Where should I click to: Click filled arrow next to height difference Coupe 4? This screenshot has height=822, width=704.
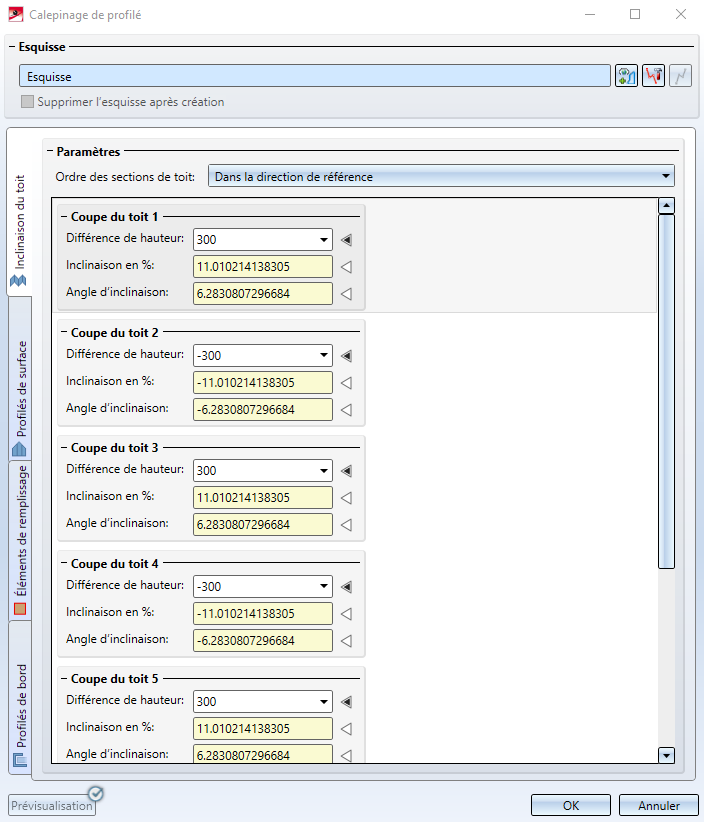pyautogui.click(x=346, y=587)
